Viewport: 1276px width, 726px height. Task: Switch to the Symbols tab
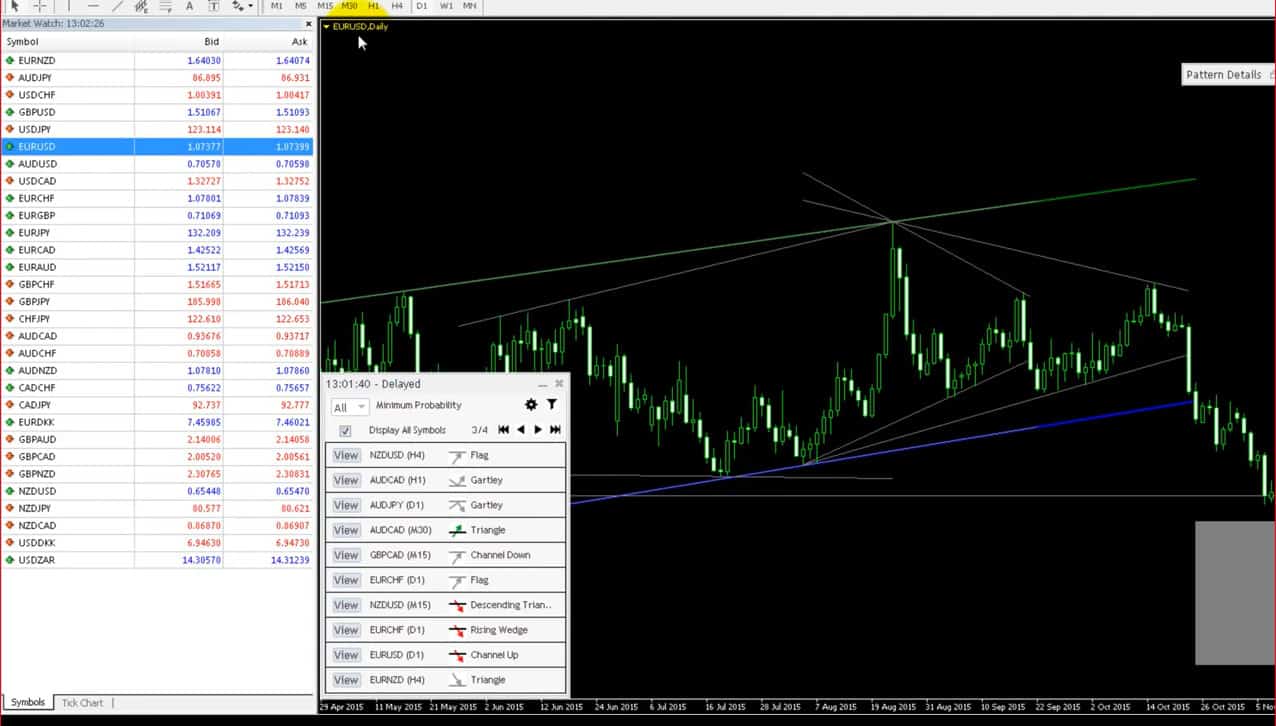(x=27, y=703)
